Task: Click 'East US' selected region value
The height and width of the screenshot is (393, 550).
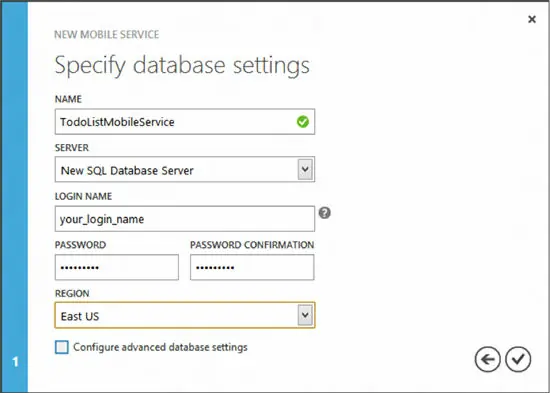Action: pyautogui.click(x=80, y=316)
